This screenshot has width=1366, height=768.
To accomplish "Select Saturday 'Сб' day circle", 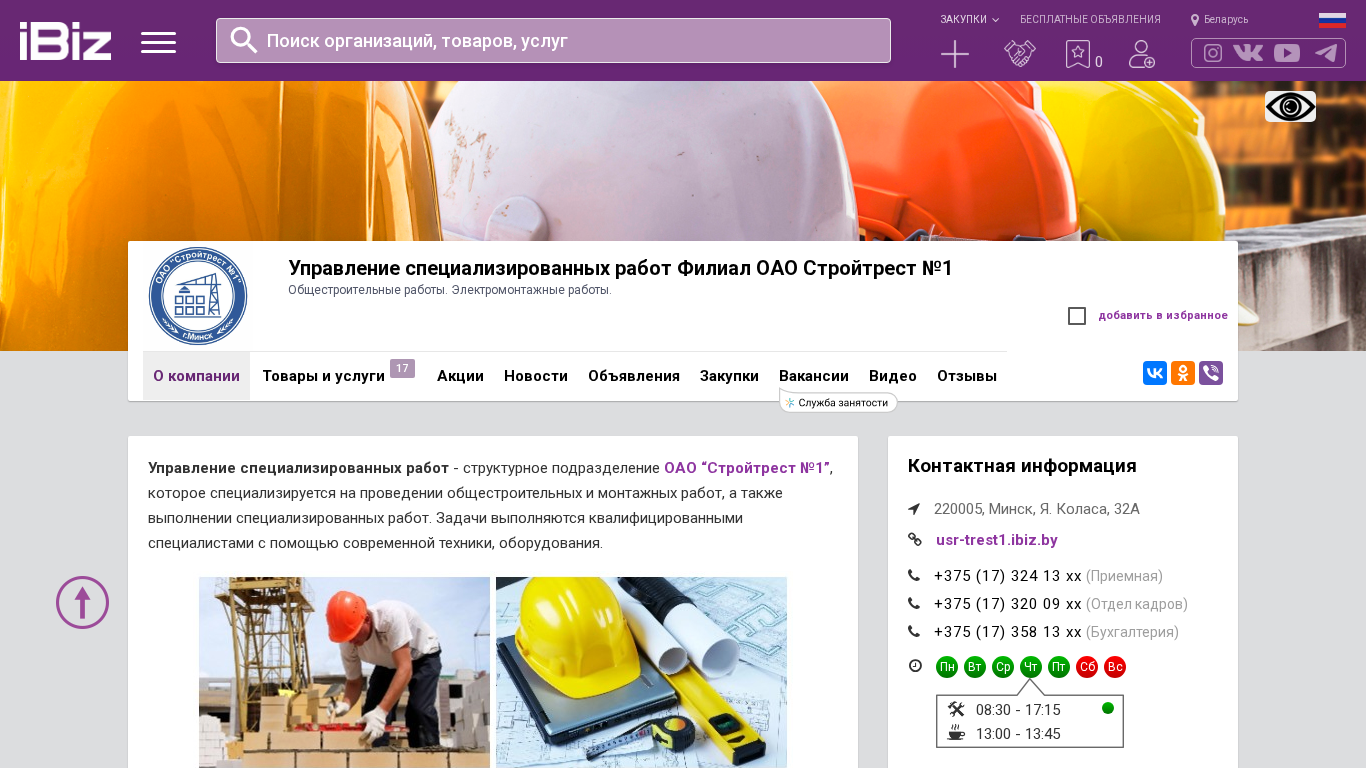I will point(1087,667).
